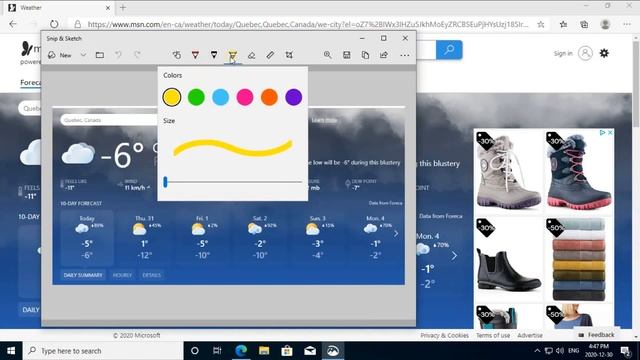Click New snip button in Snip & Sketch
Screen dimensions: 640x360
pos(60,55)
